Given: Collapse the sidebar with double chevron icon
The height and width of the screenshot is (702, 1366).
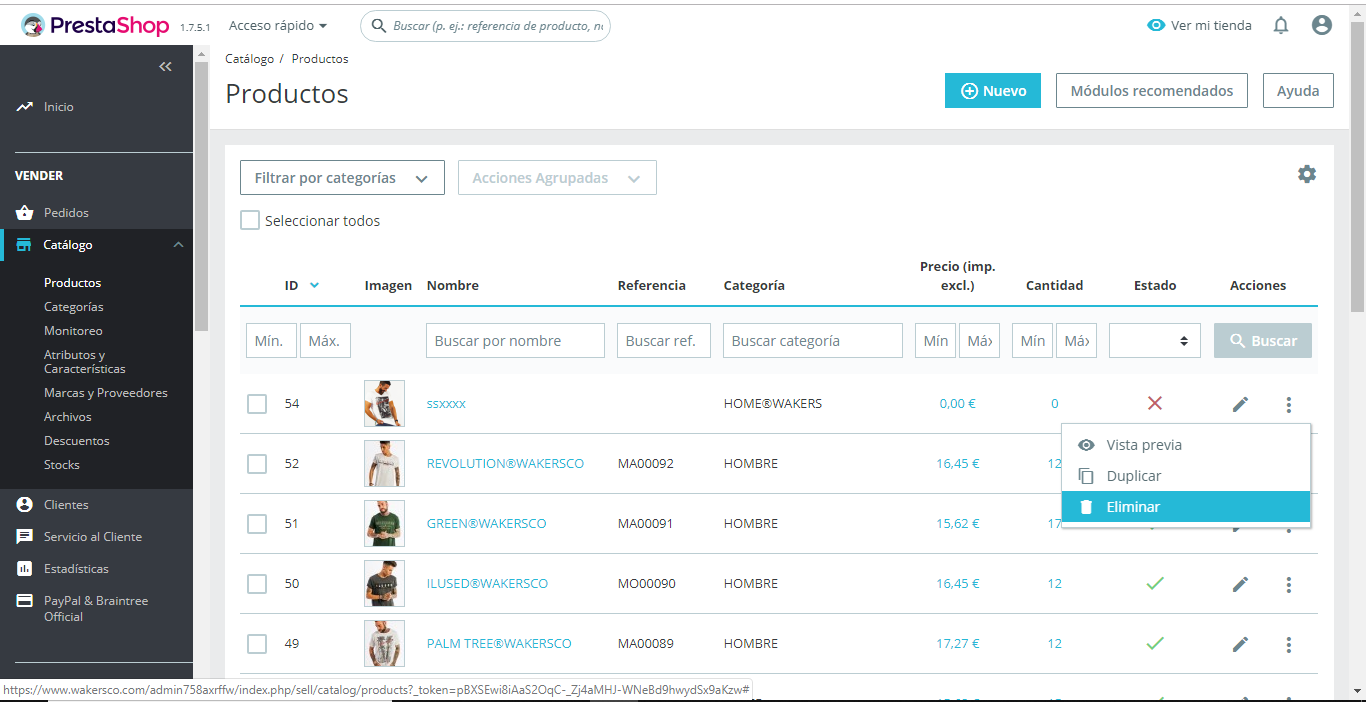Looking at the screenshot, I should pos(166,67).
